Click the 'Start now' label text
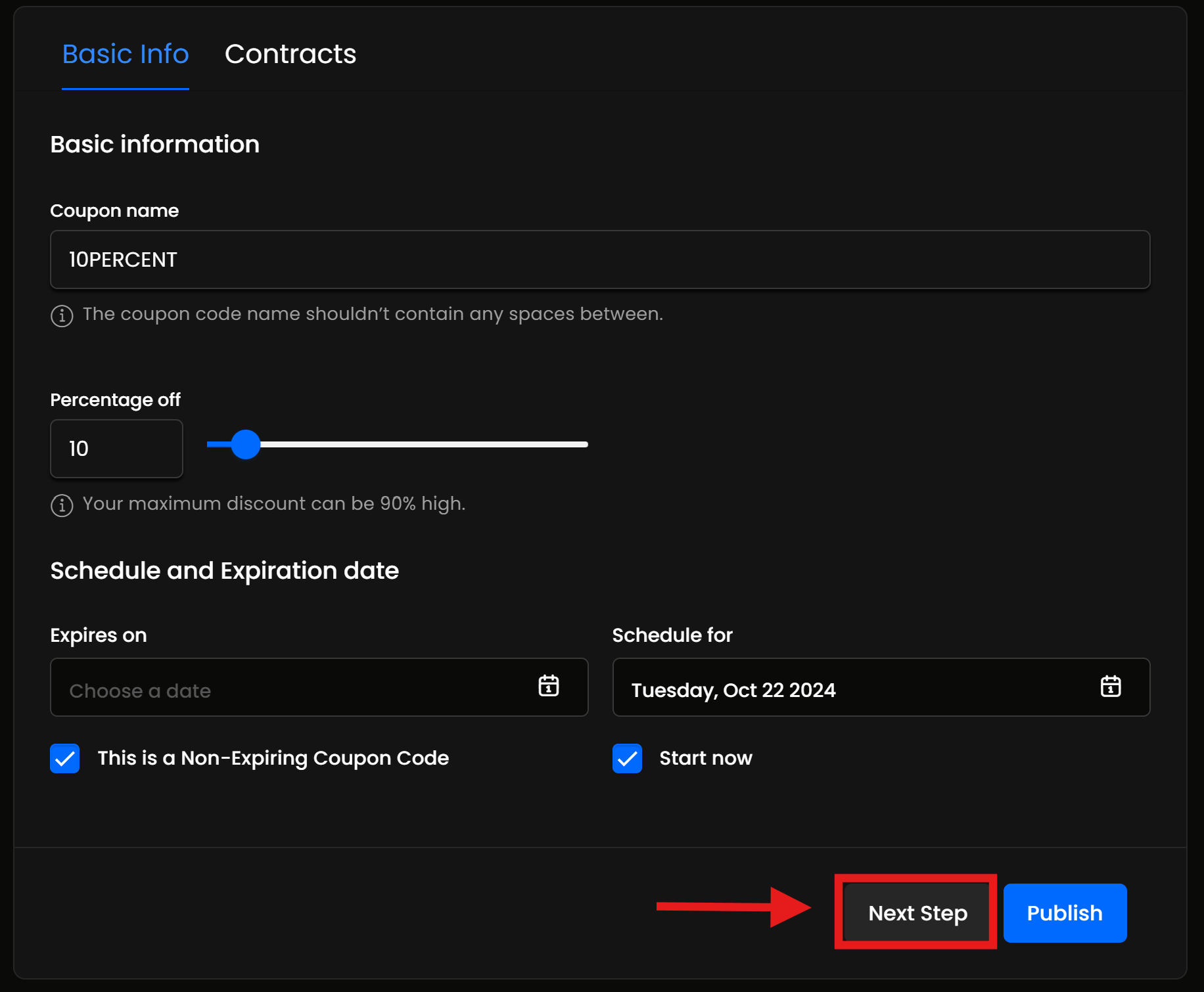 point(705,758)
